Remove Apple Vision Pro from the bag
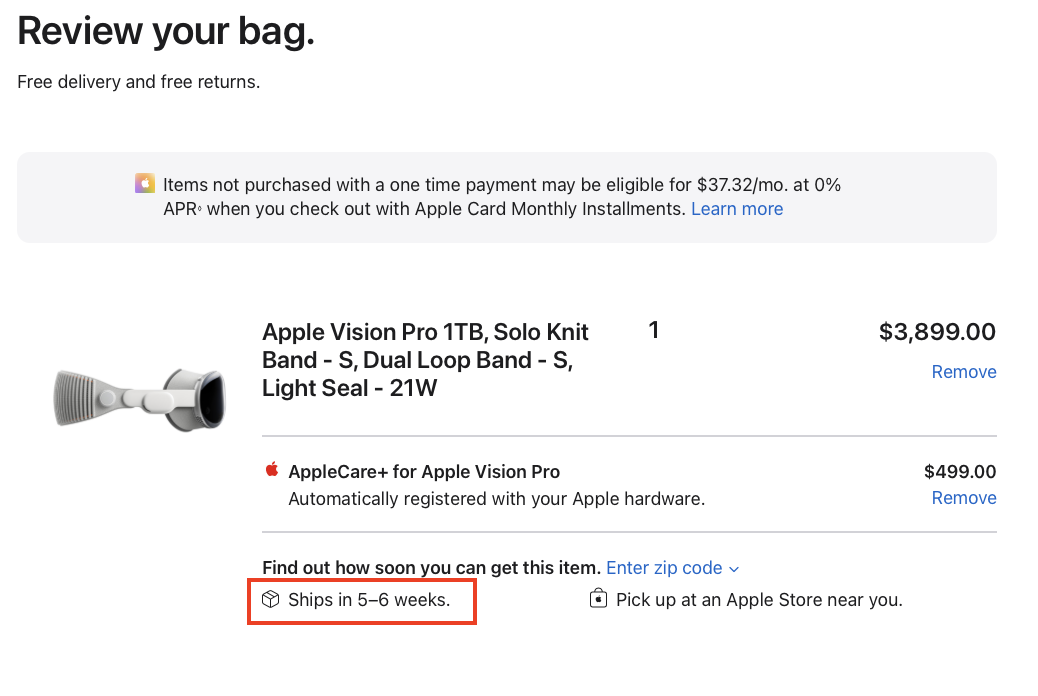Image resolution: width=1038 pixels, height=696 pixels. pos(964,372)
